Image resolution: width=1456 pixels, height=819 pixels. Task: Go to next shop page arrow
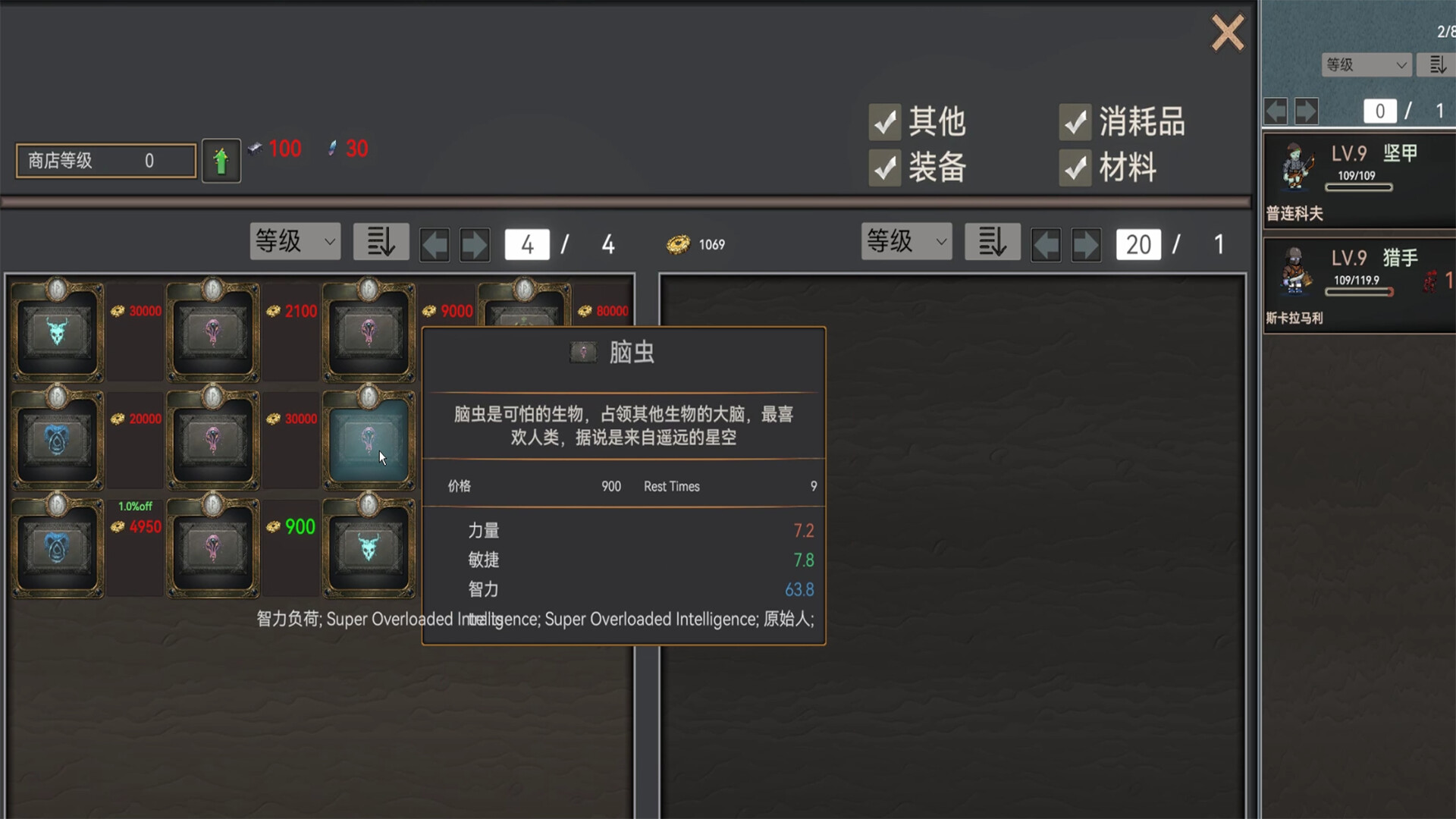click(x=475, y=244)
